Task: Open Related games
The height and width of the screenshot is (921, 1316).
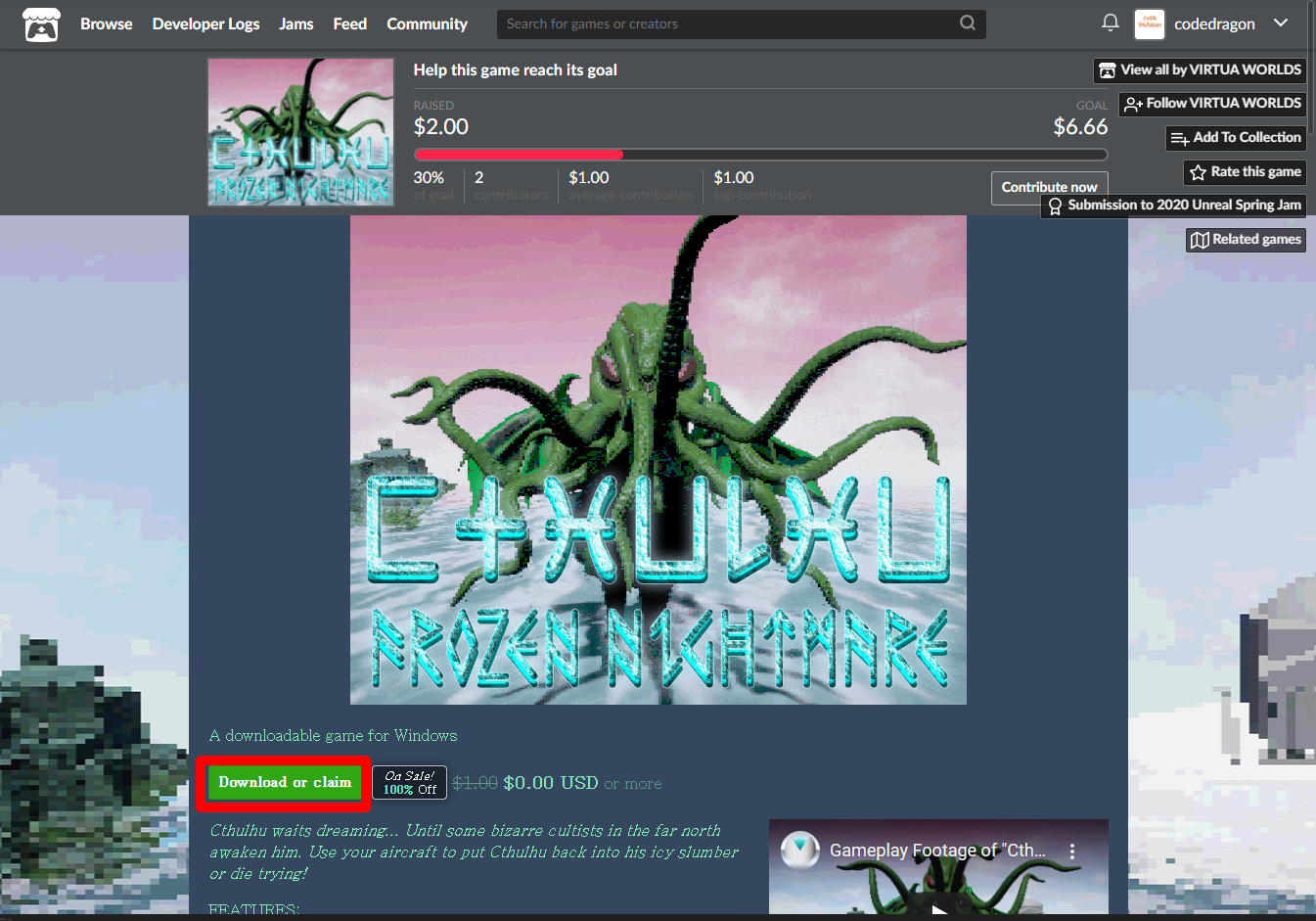Action: pyautogui.click(x=1246, y=240)
